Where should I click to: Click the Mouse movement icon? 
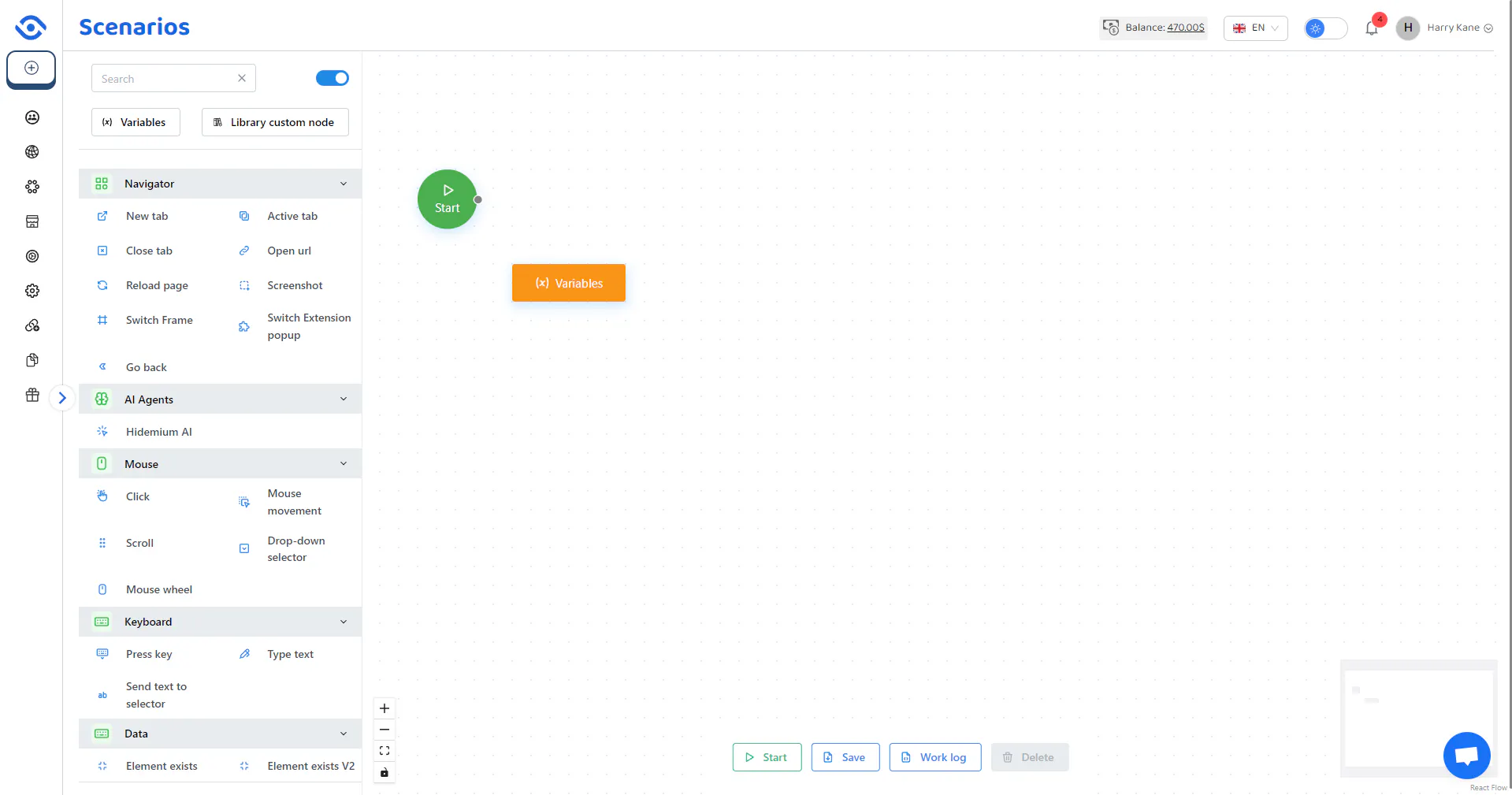[244, 502]
